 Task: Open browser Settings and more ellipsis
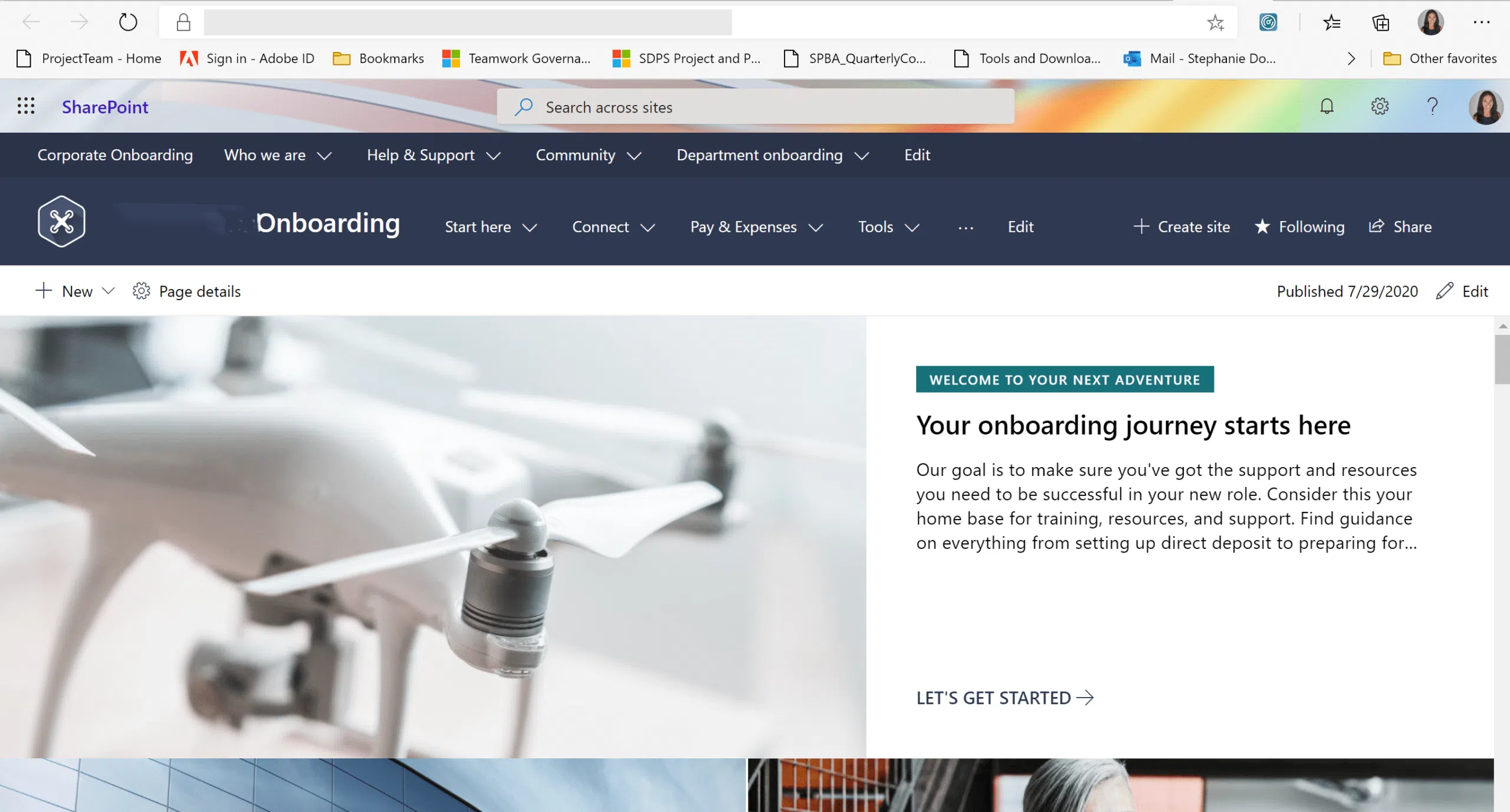click(x=1481, y=22)
